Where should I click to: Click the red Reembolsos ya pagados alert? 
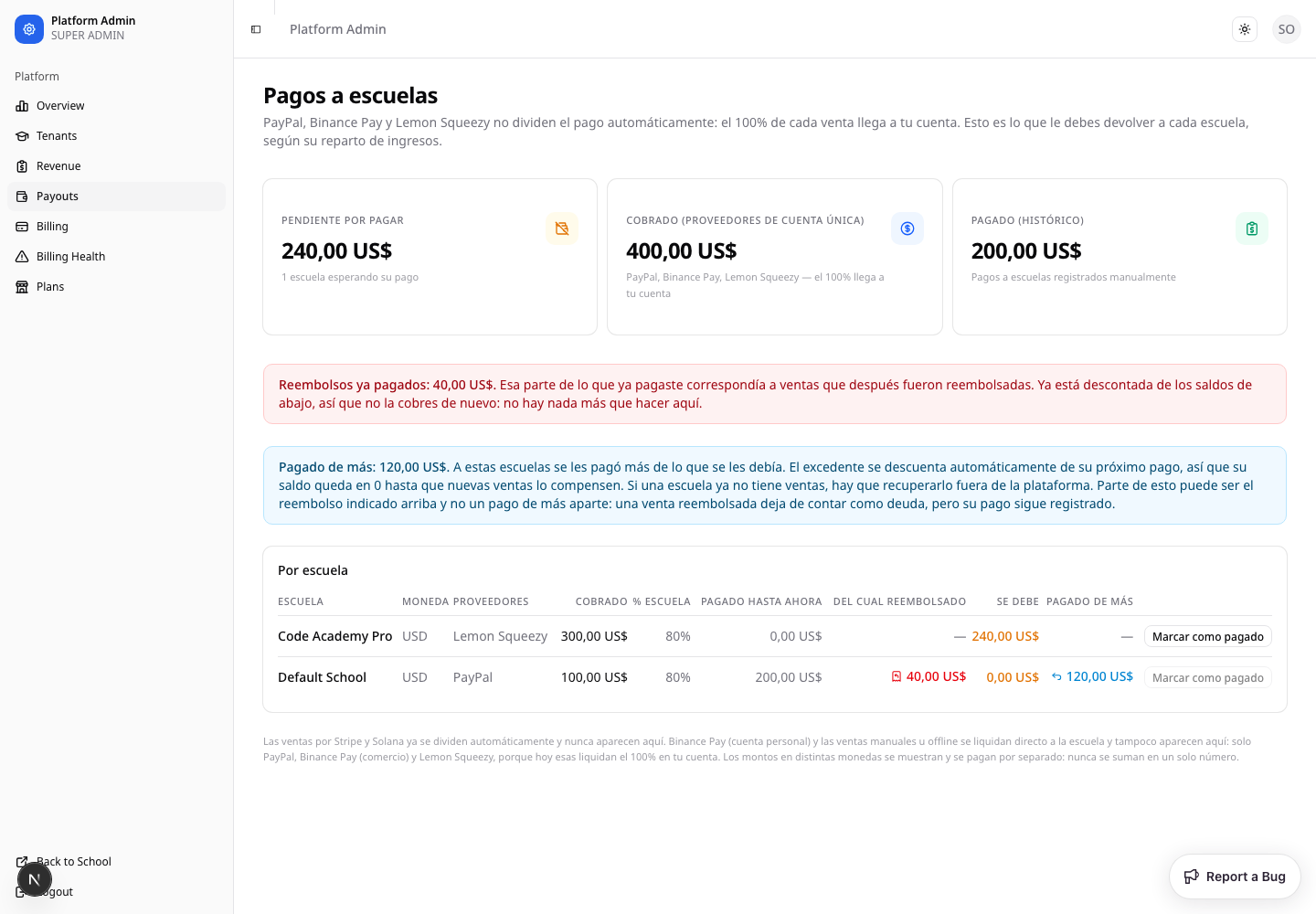(775, 394)
